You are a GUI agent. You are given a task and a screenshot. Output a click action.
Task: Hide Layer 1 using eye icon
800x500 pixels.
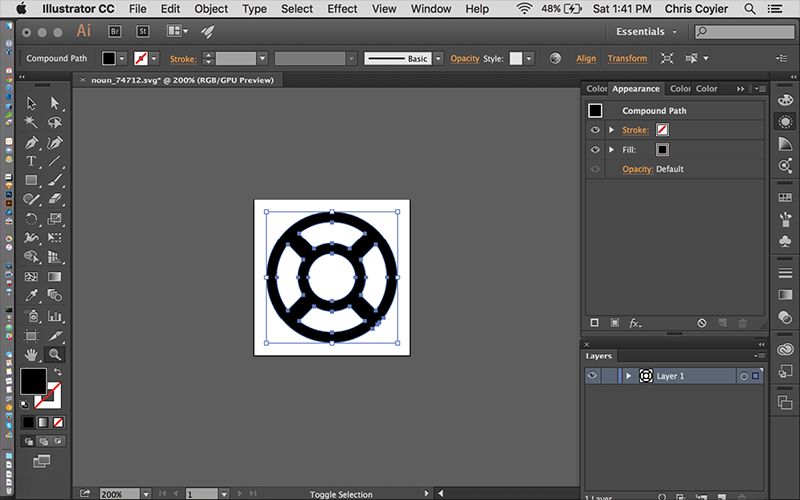(593, 376)
